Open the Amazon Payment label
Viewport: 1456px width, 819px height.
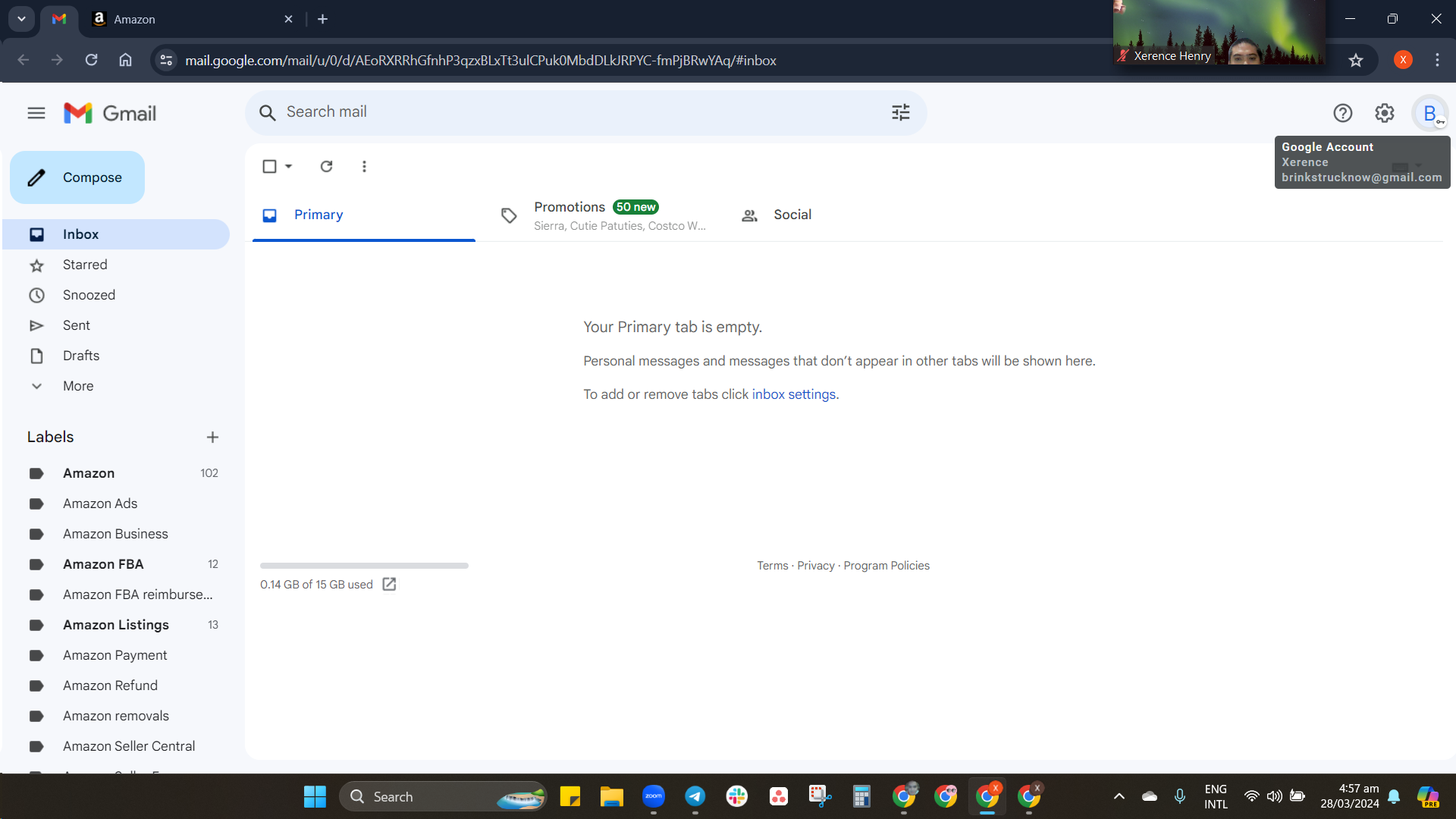point(116,655)
